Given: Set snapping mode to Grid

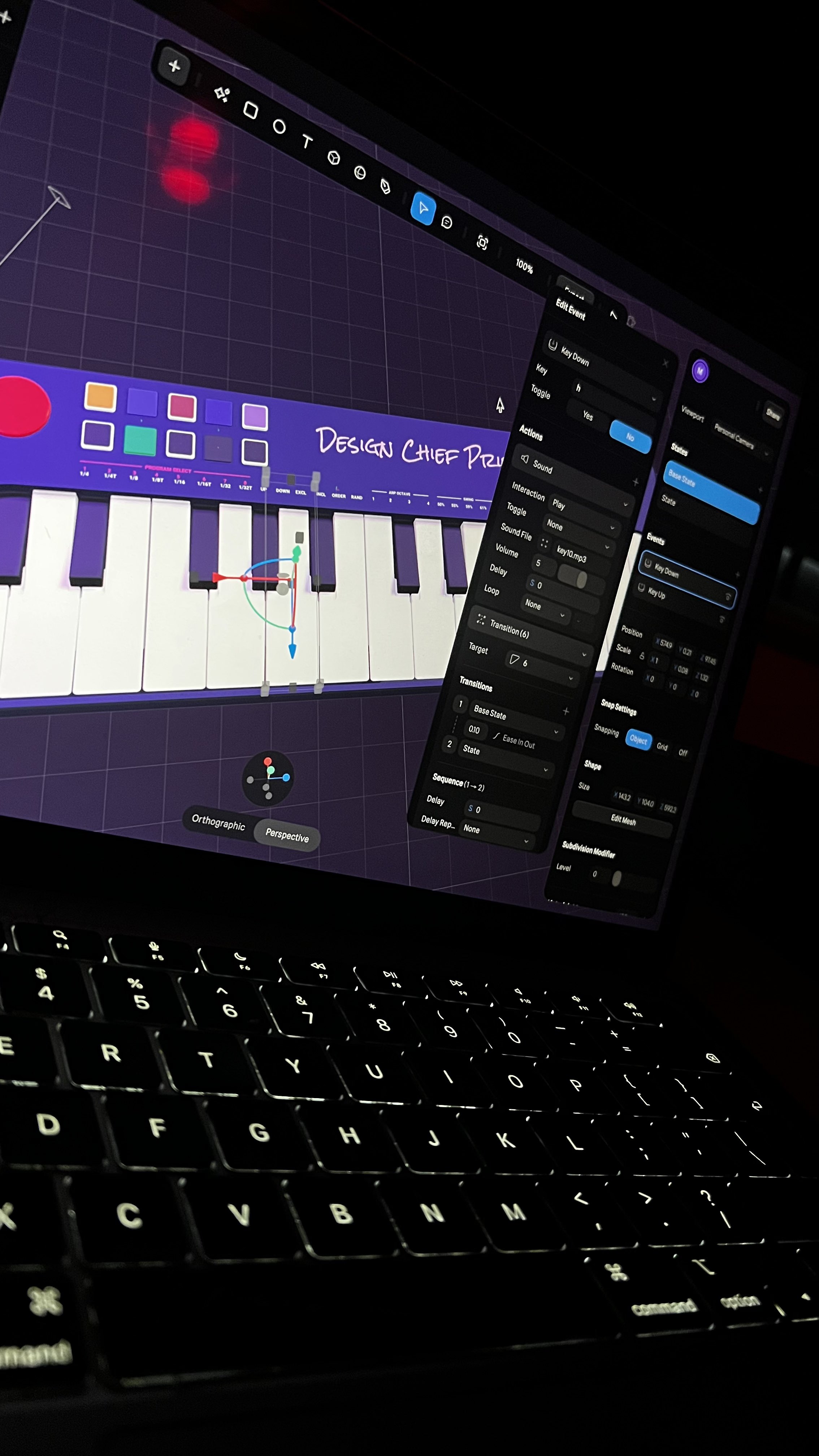Looking at the screenshot, I should (662, 747).
